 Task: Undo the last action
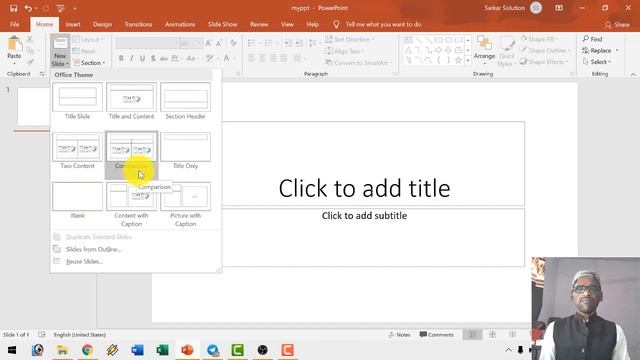(x=28, y=8)
